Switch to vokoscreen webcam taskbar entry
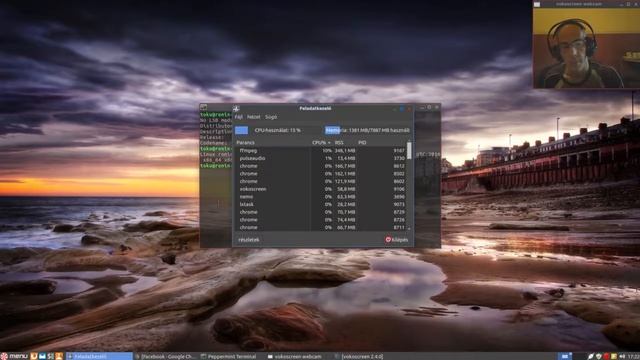640x360 pixels. (x=298, y=356)
